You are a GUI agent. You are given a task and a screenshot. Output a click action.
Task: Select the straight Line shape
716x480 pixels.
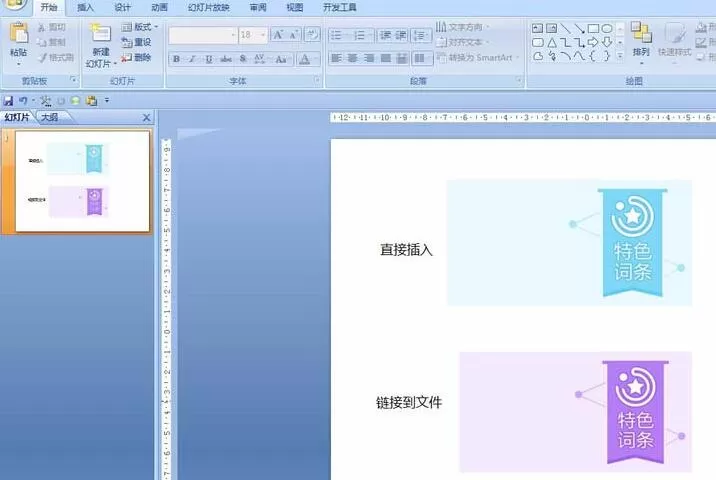tap(565, 28)
